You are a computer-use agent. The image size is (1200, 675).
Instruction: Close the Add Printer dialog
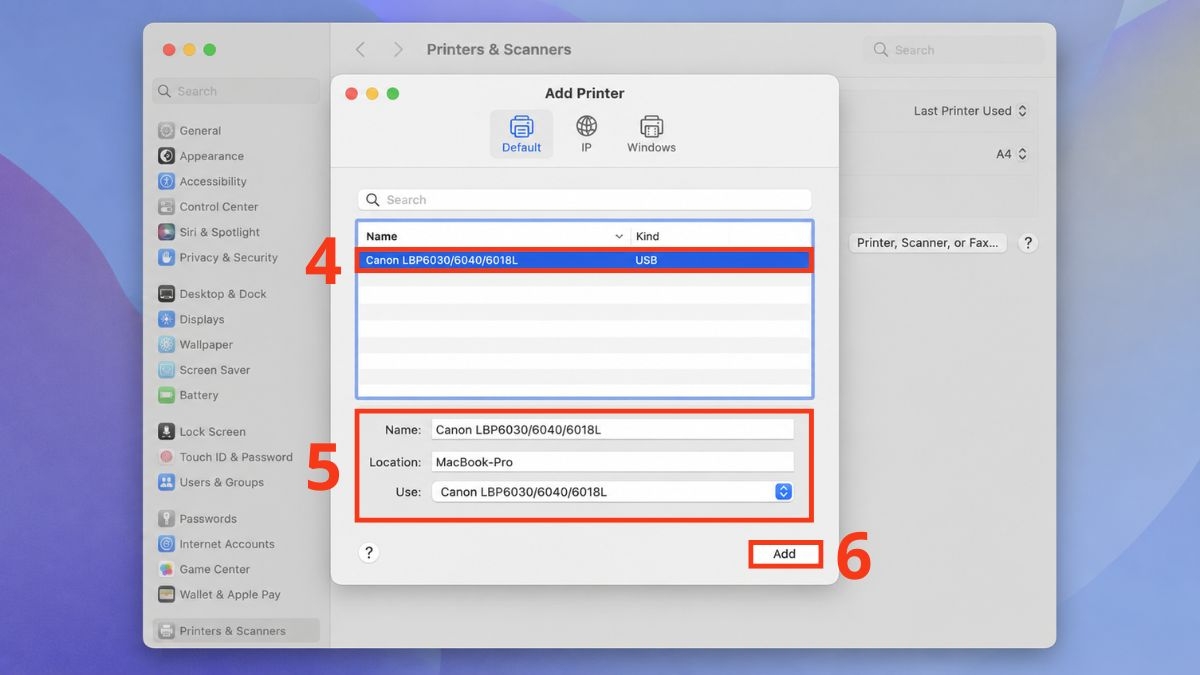tap(351, 93)
